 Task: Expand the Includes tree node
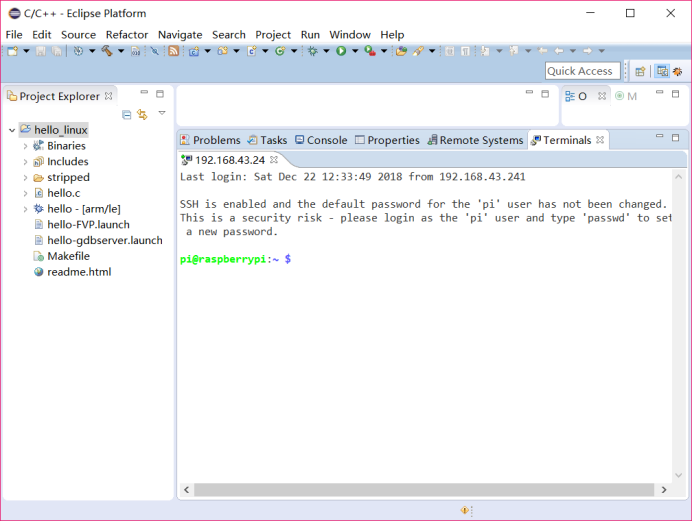pyautogui.click(x=25, y=162)
